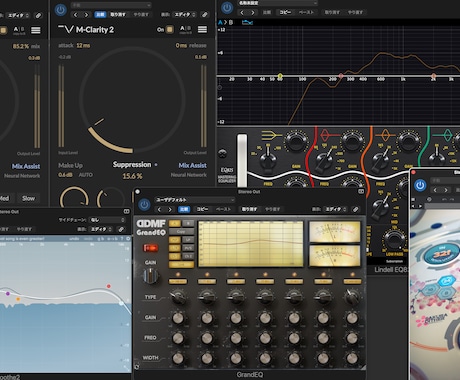Click the M/S mode button in GrandEQ
This screenshot has height=380, width=460.
point(188,248)
